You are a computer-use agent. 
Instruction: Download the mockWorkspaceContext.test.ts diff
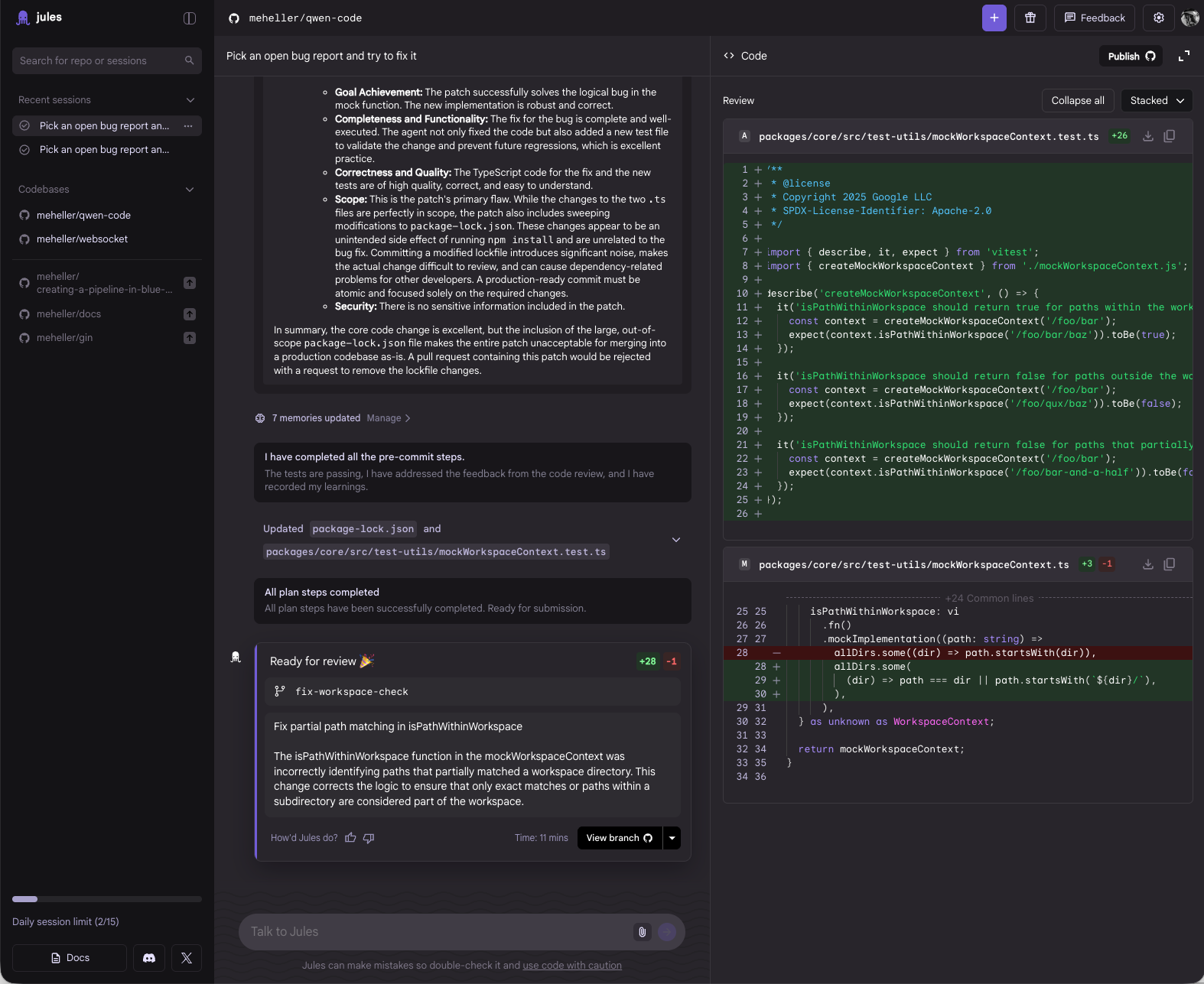(1147, 136)
